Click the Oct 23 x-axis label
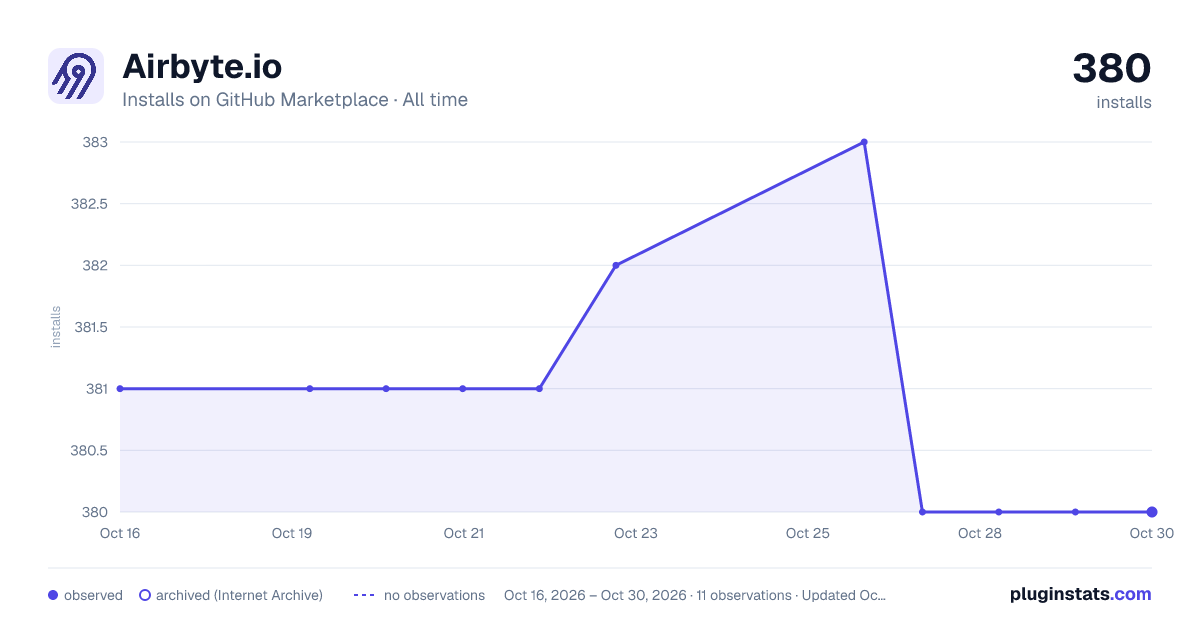 tap(636, 533)
